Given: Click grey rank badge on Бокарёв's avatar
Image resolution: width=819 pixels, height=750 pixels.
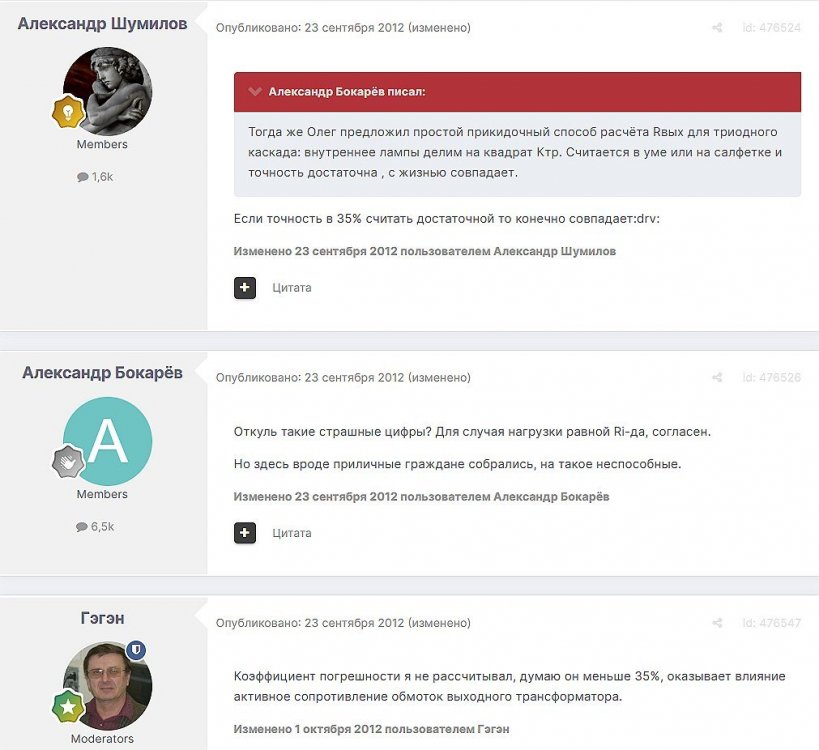Looking at the screenshot, I should click(67, 461).
